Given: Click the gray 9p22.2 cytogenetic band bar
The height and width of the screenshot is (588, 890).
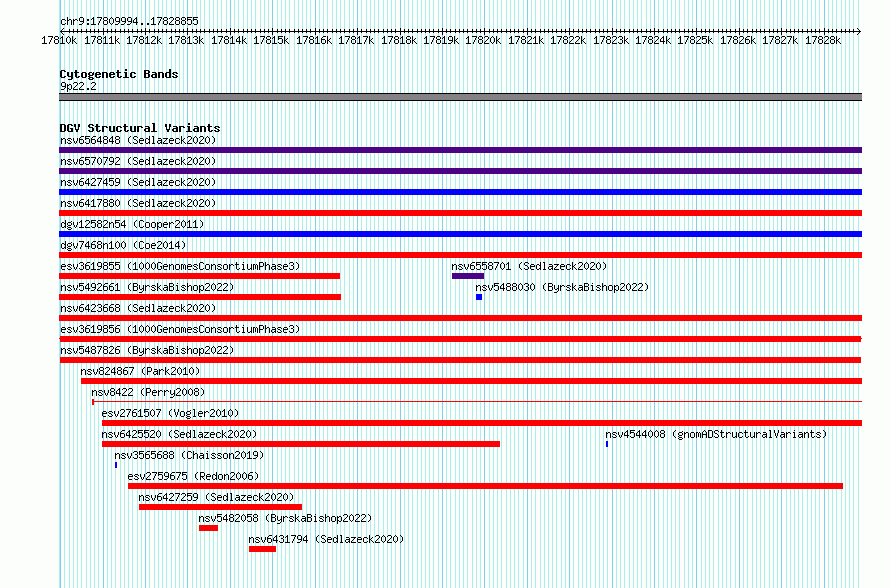Looking at the screenshot, I should click(x=460, y=97).
